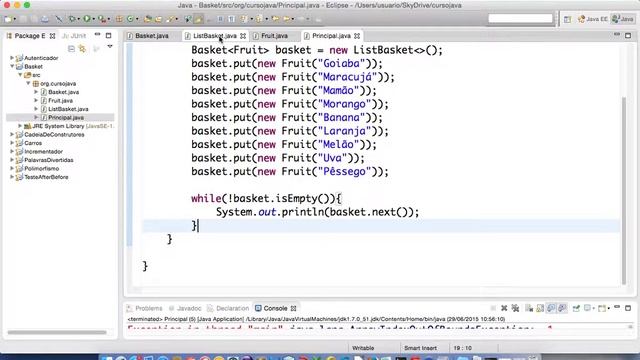
Task: Click Remove Launch X icon in Console
Action: [504, 308]
